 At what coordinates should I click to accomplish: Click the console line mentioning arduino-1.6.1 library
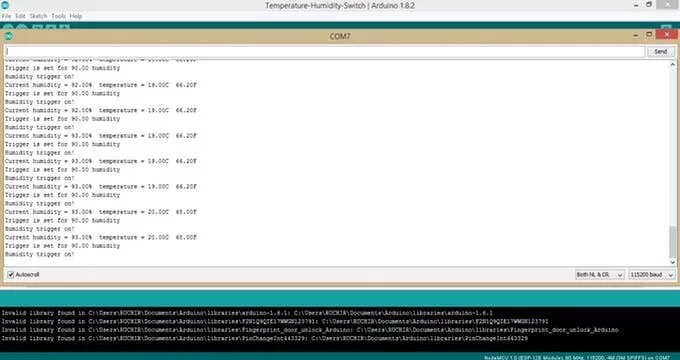[x=247, y=313]
